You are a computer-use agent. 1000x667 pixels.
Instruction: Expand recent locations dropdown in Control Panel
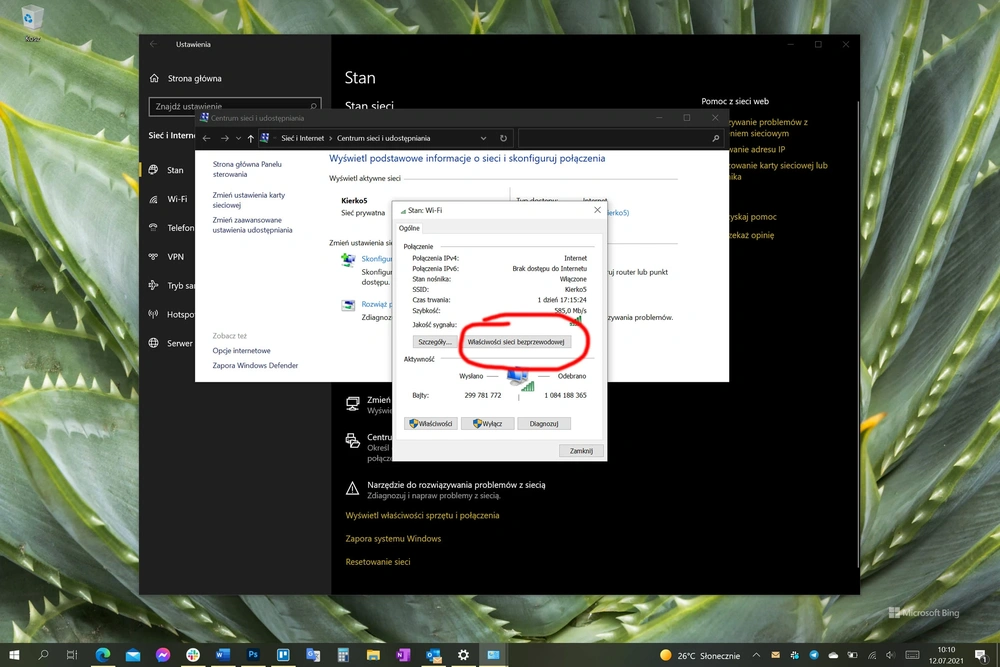click(239, 138)
